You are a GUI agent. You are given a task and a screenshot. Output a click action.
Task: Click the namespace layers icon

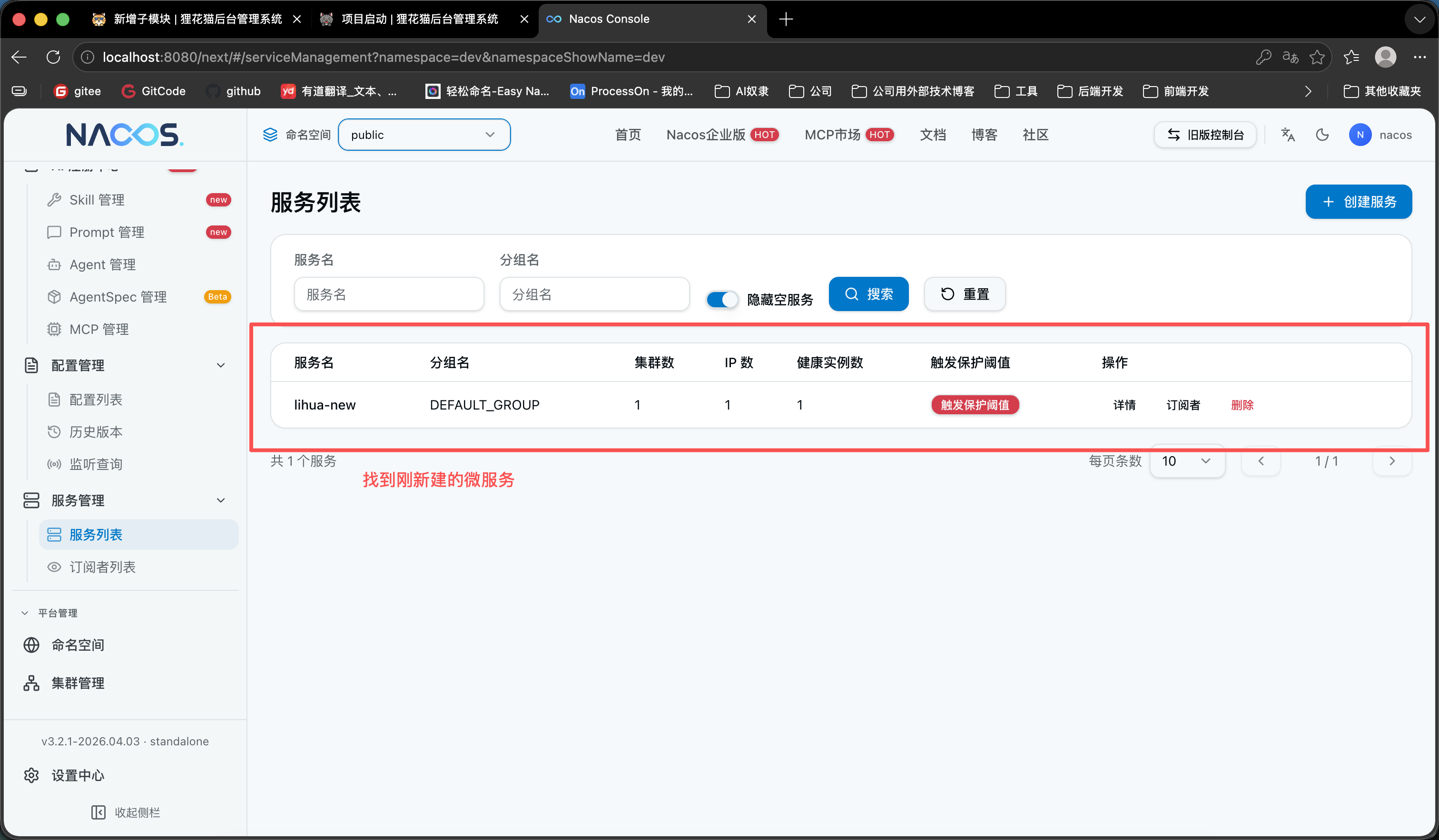tap(270, 135)
